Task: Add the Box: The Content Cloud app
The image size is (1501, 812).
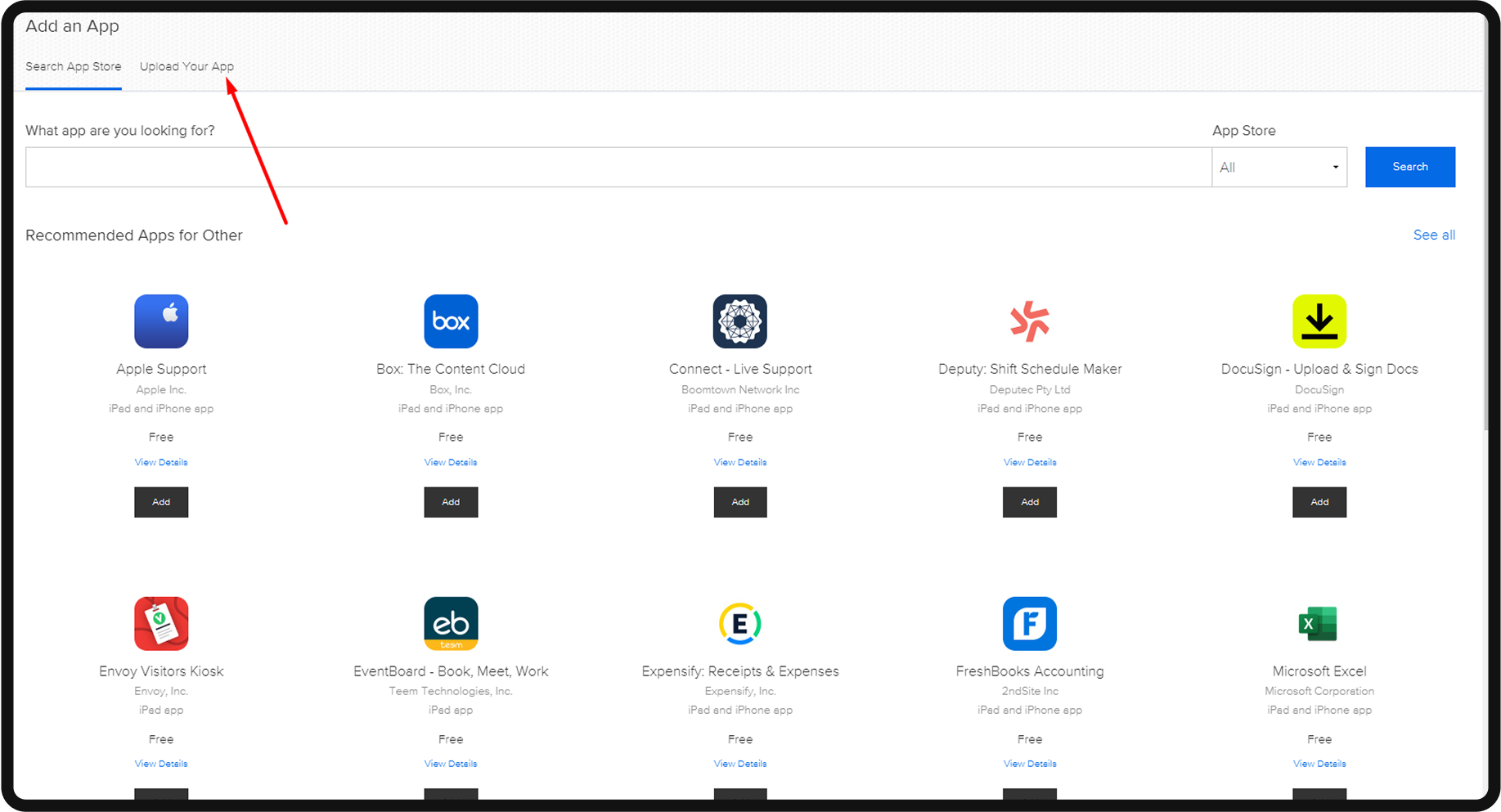Action: click(x=451, y=502)
